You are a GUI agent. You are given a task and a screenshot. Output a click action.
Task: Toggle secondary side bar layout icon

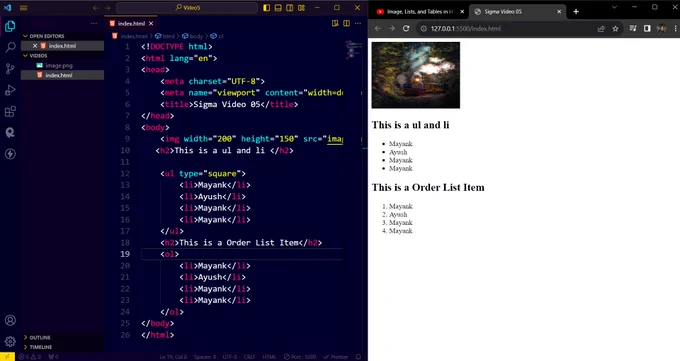290,8
